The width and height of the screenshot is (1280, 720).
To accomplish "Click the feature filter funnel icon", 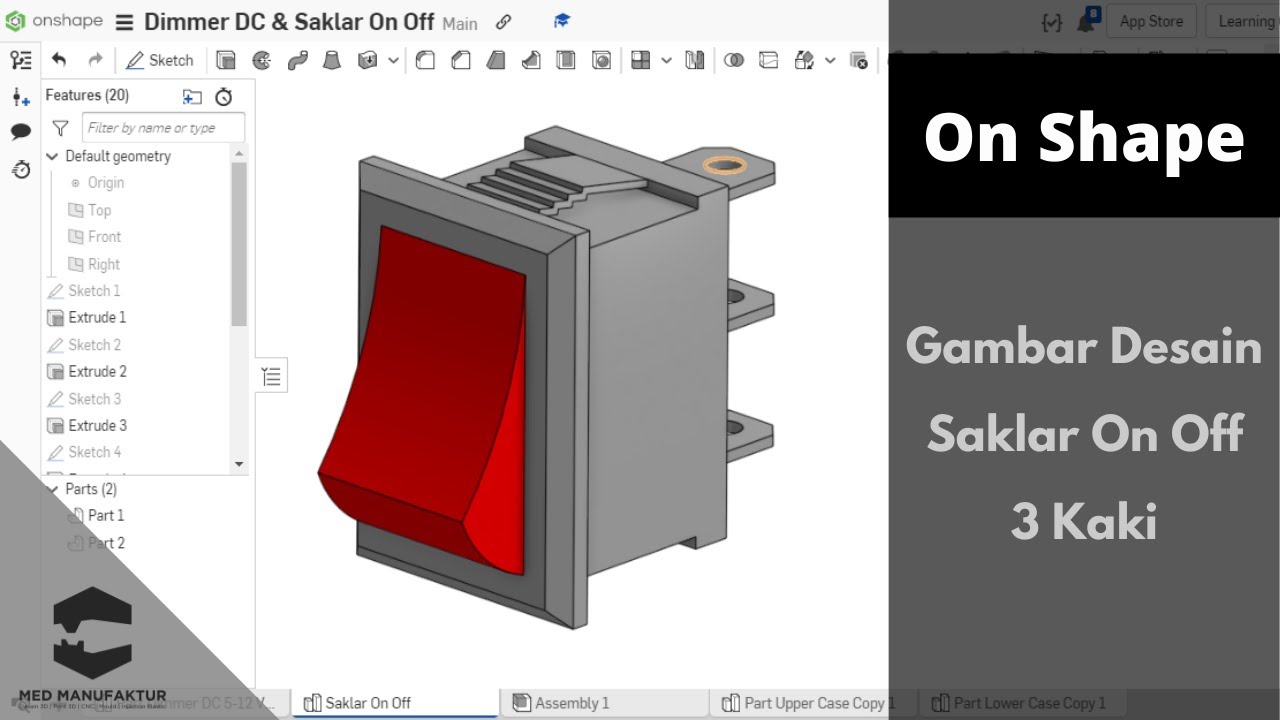I will 60,128.
